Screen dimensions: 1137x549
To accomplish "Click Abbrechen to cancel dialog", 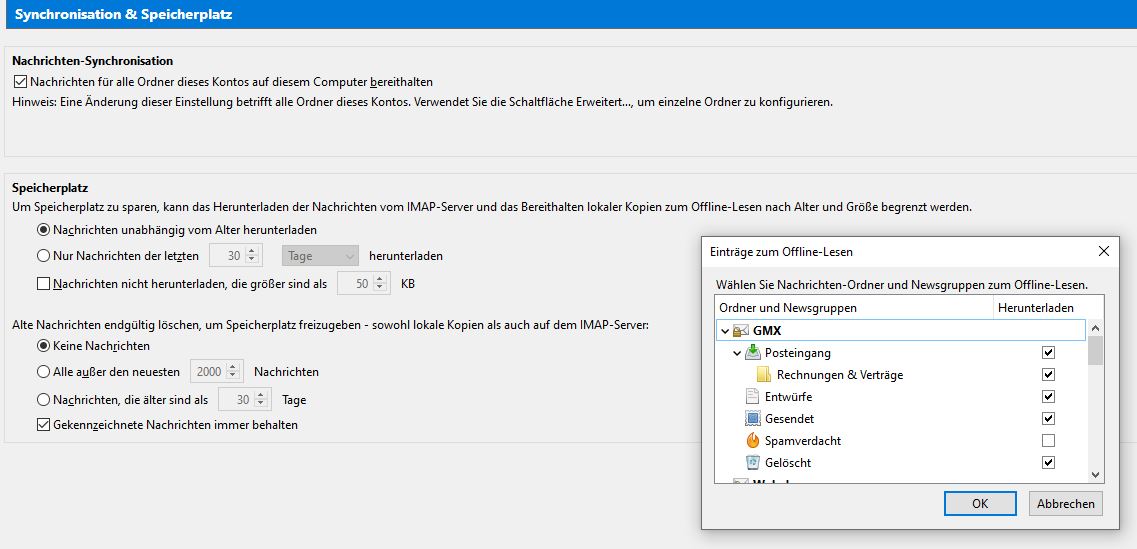I will [x=1066, y=504].
